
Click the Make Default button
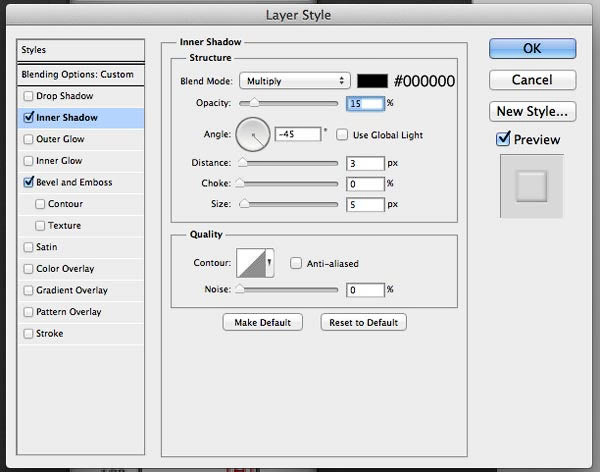(262, 322)
